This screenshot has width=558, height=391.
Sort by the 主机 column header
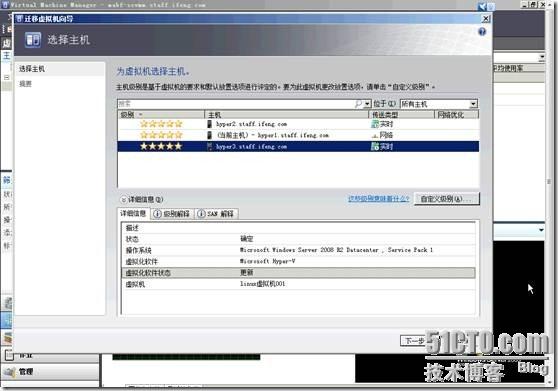point(286,115)
